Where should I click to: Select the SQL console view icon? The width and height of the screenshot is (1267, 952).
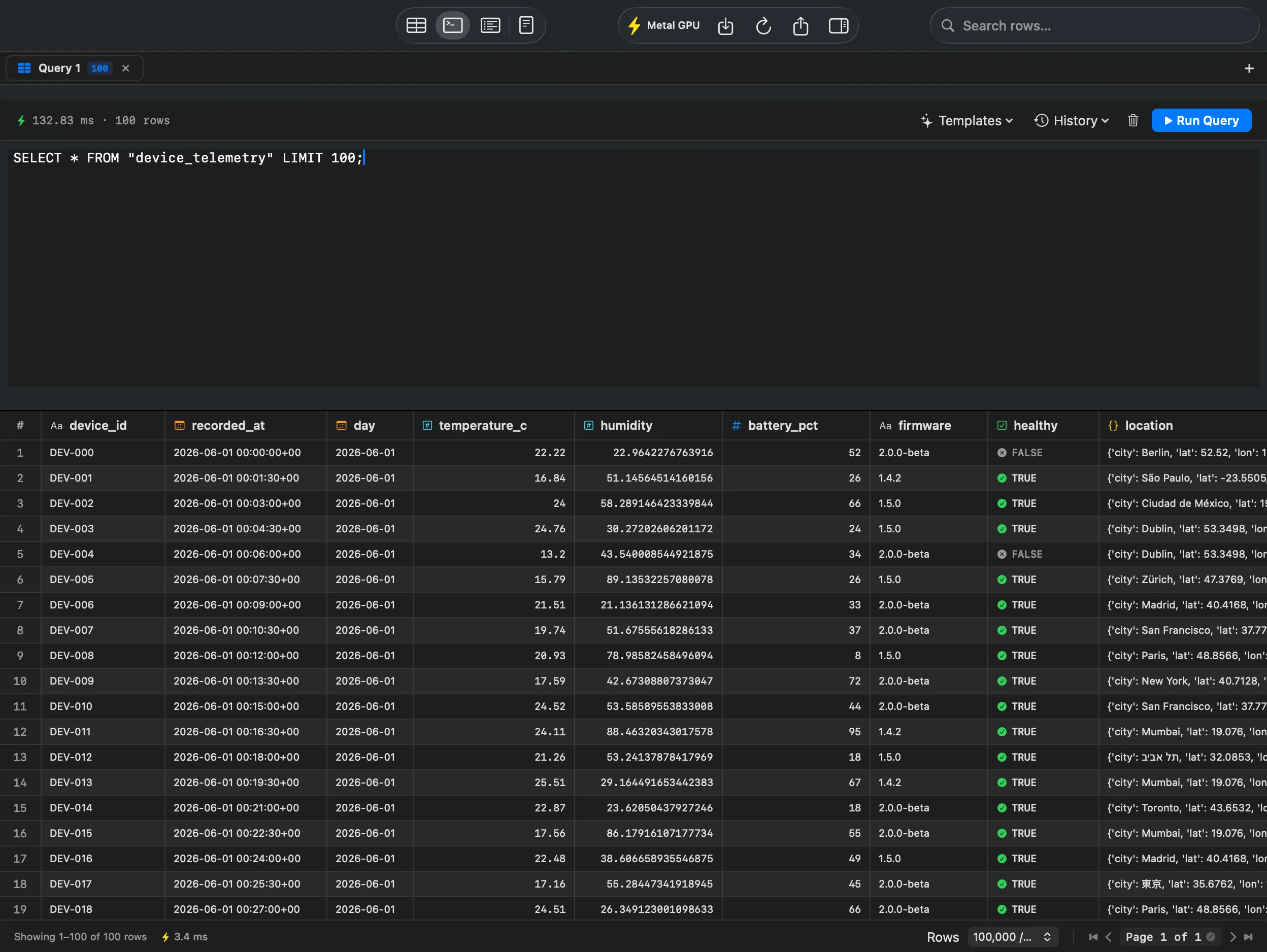pos(452,25)
